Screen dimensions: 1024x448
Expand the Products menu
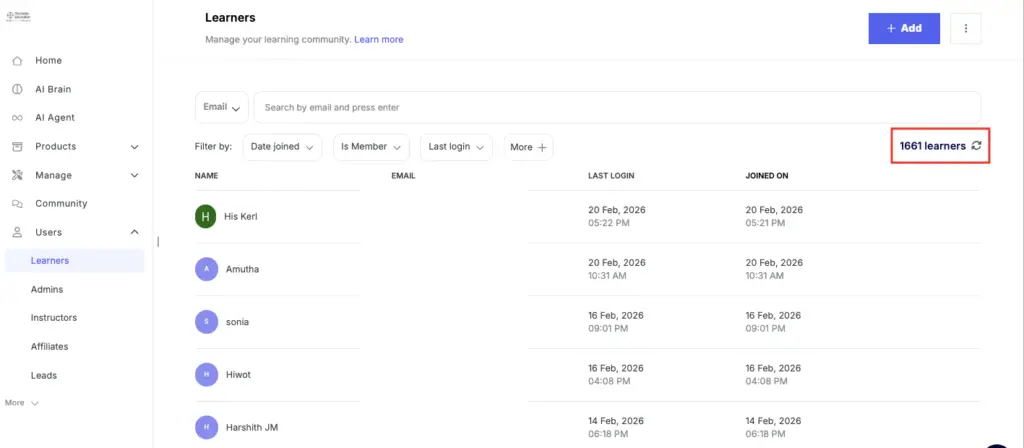pos(135,147)
